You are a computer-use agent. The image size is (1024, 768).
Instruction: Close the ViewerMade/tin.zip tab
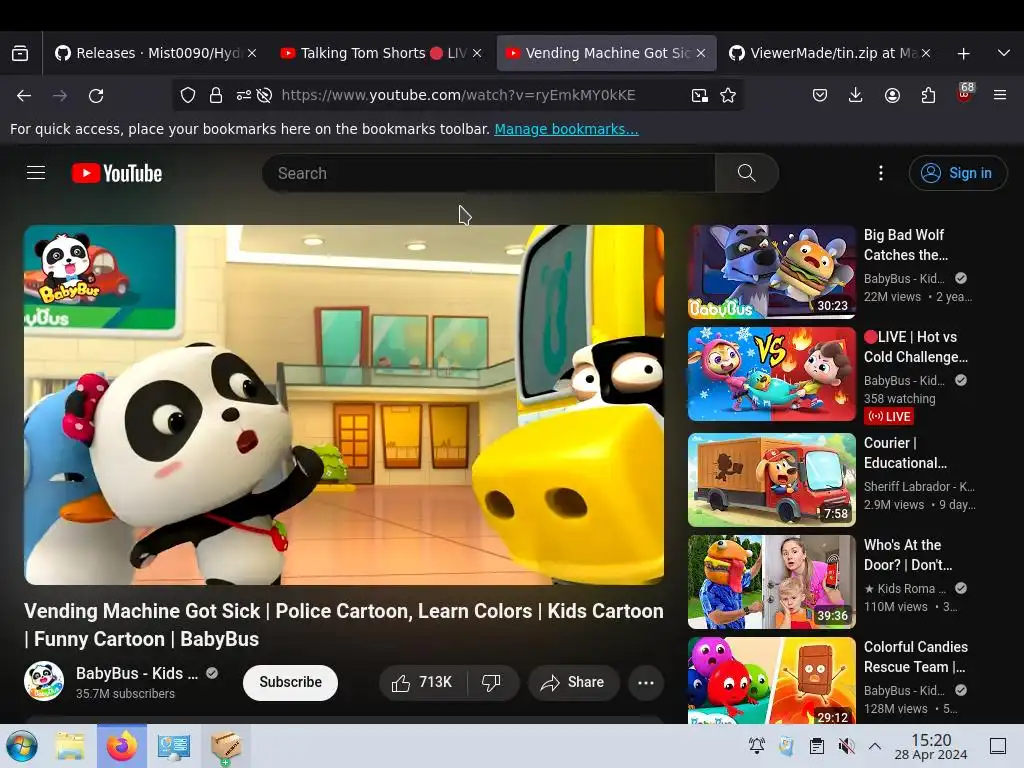[925, 53]
